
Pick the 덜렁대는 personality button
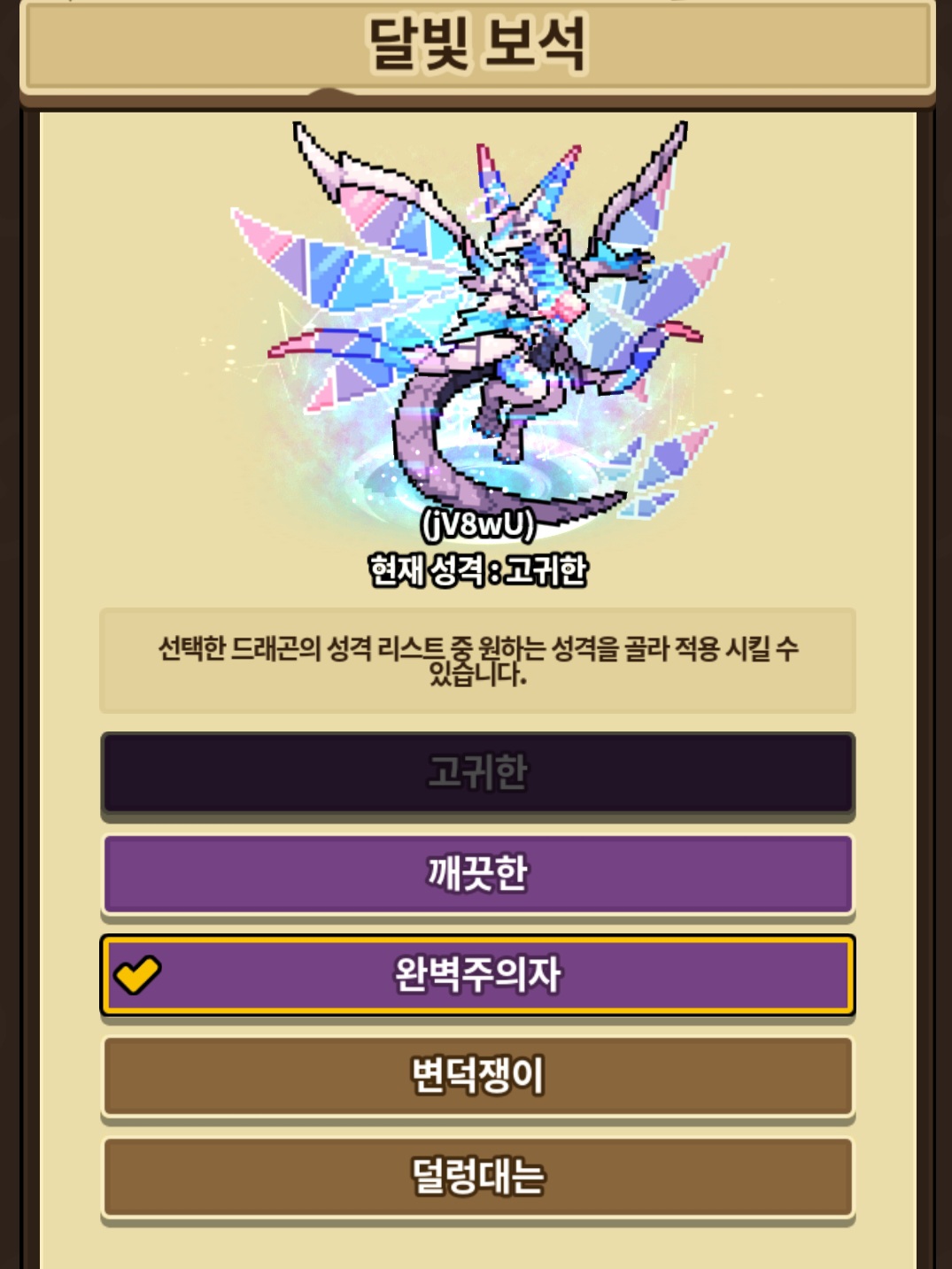pyautogui.click(x=477, y=1177)
